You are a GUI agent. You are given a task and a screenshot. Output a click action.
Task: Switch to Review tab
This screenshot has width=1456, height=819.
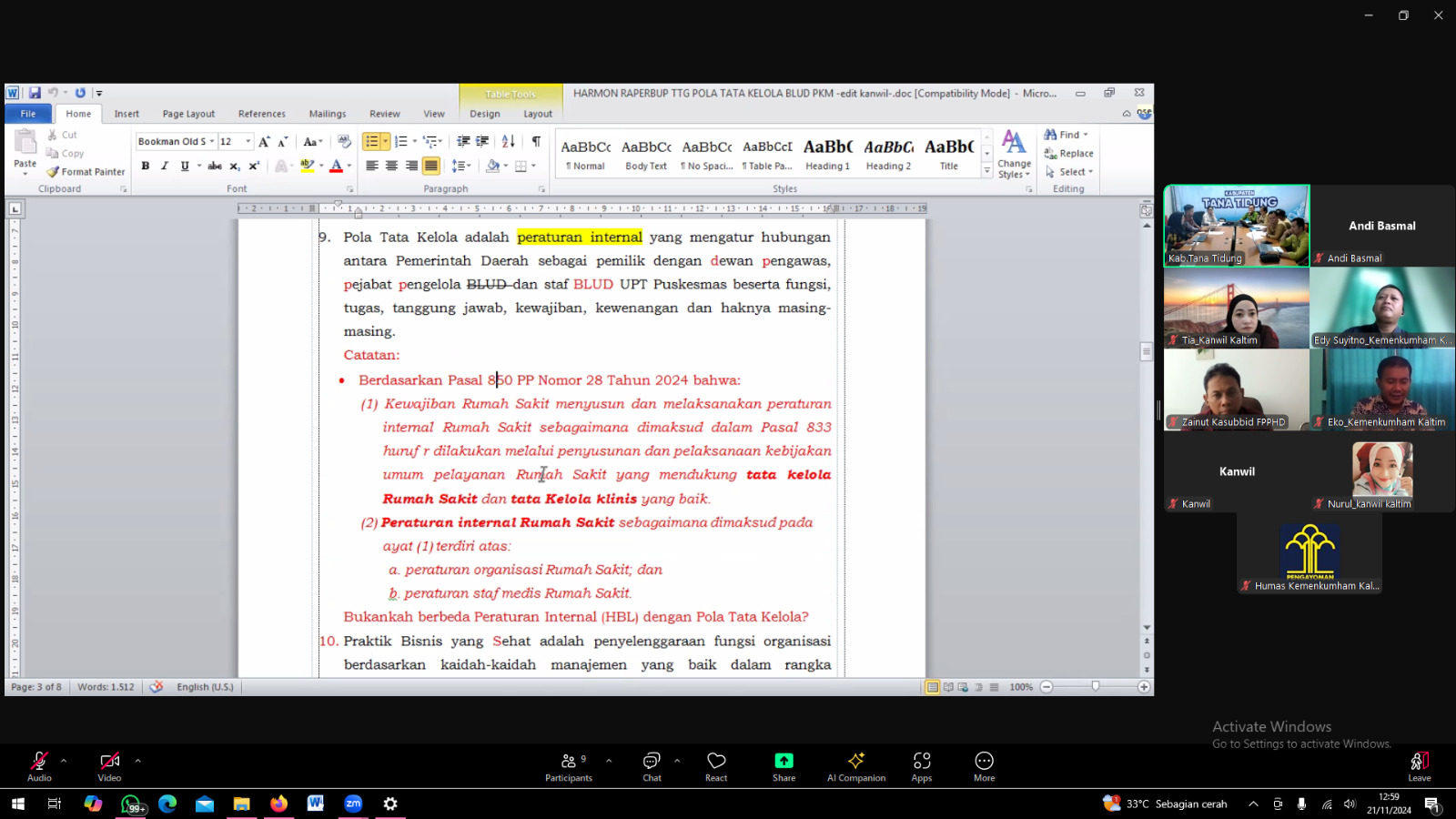click(x=384, y=114)
